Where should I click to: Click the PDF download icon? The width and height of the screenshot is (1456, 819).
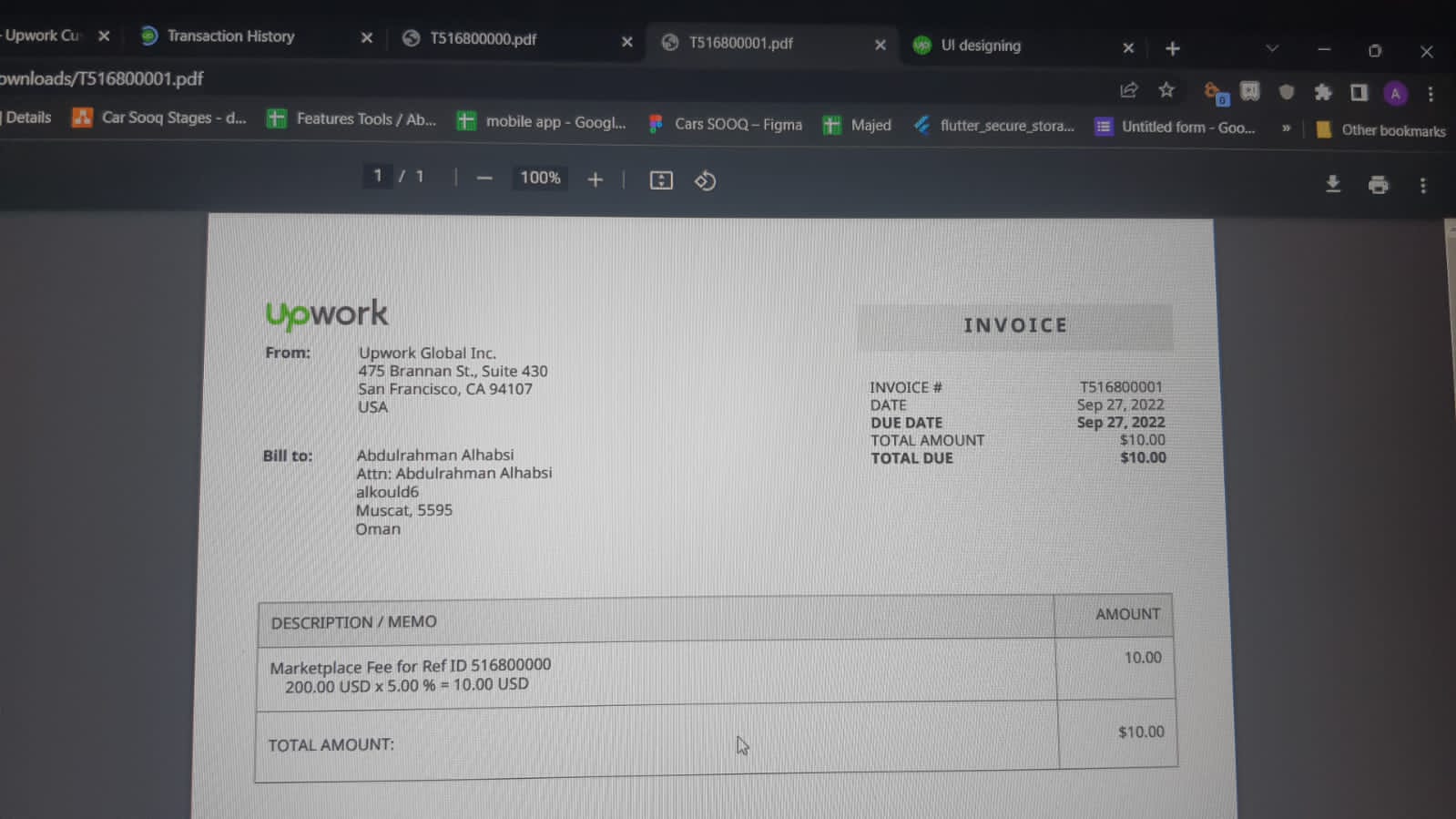(x=1332, y=184)
